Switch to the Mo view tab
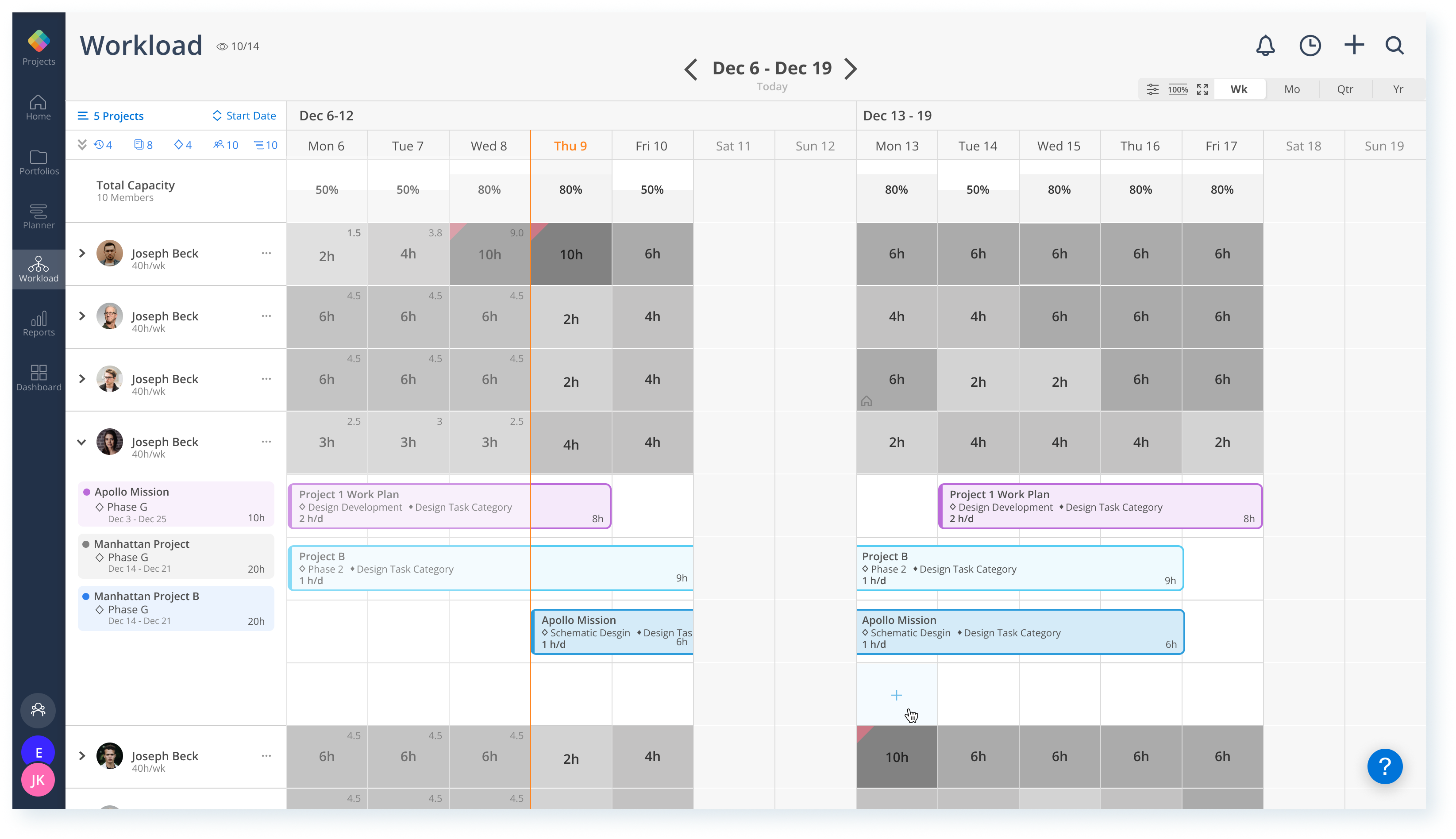The image size is (1456, 839). pyautogui.click(x=1291, y=89)
